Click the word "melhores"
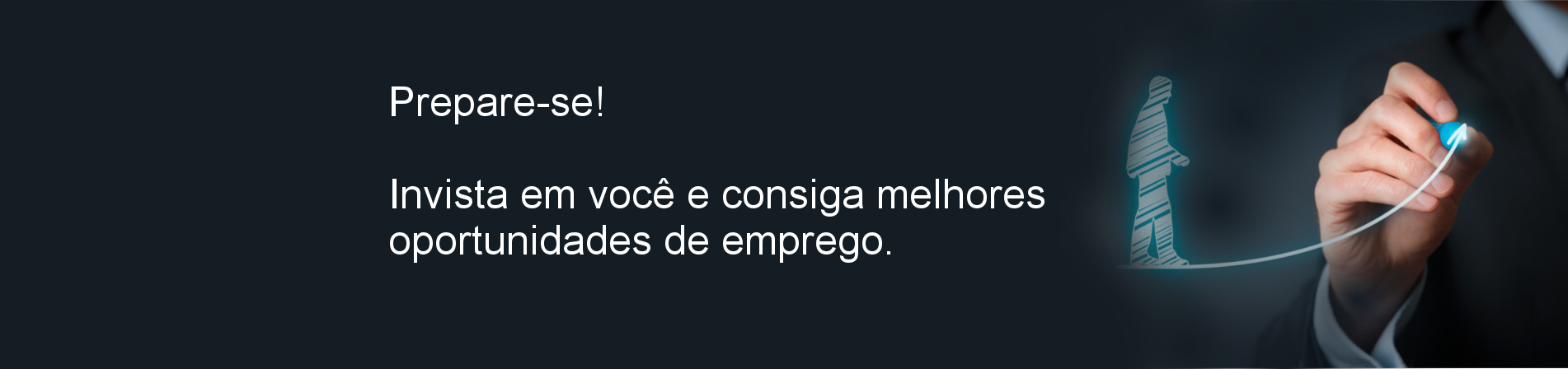This screenshot has width=1568, height=369. [960, 195]
